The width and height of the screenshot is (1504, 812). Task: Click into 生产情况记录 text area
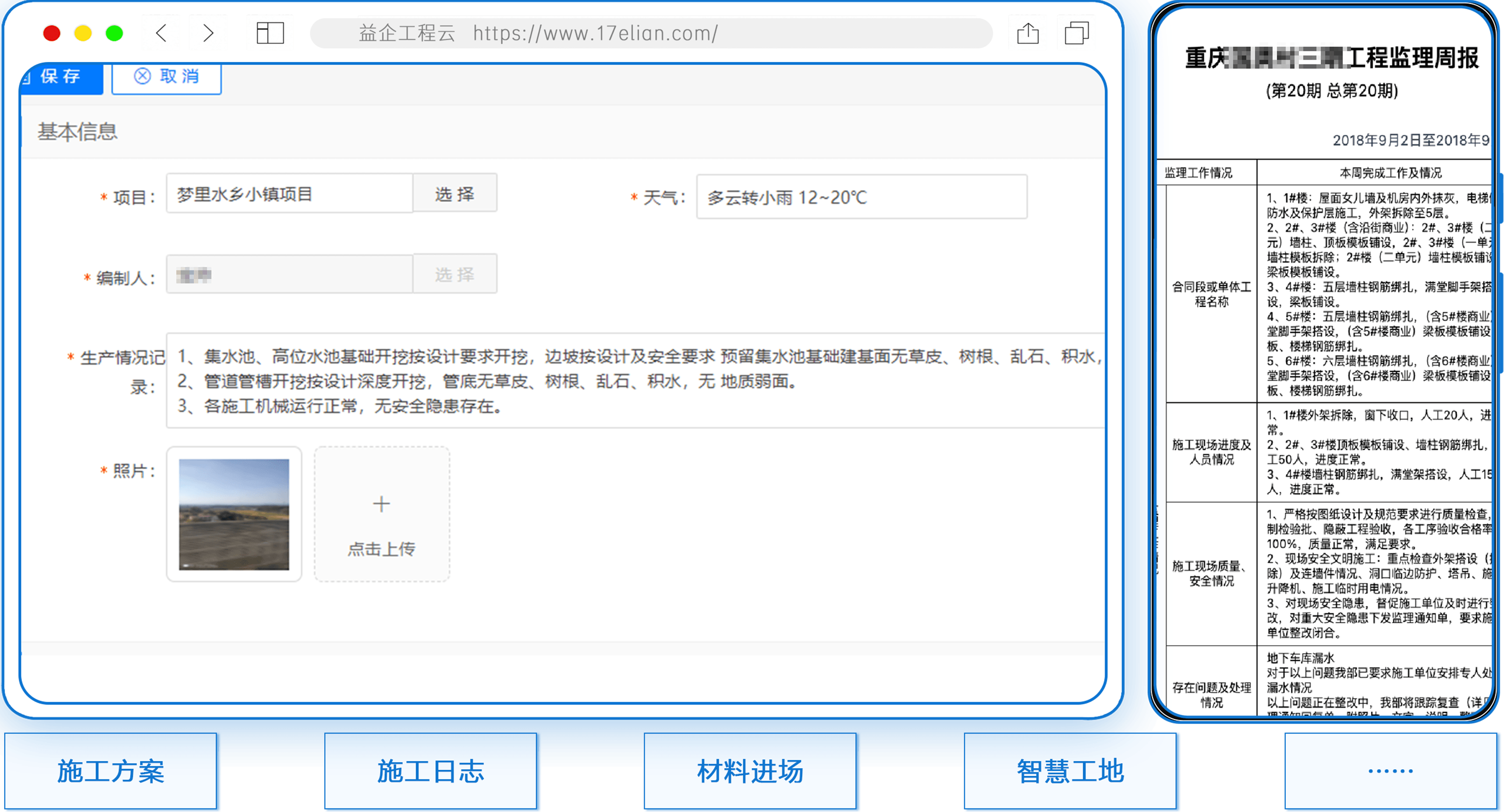[x=635, y=381]
